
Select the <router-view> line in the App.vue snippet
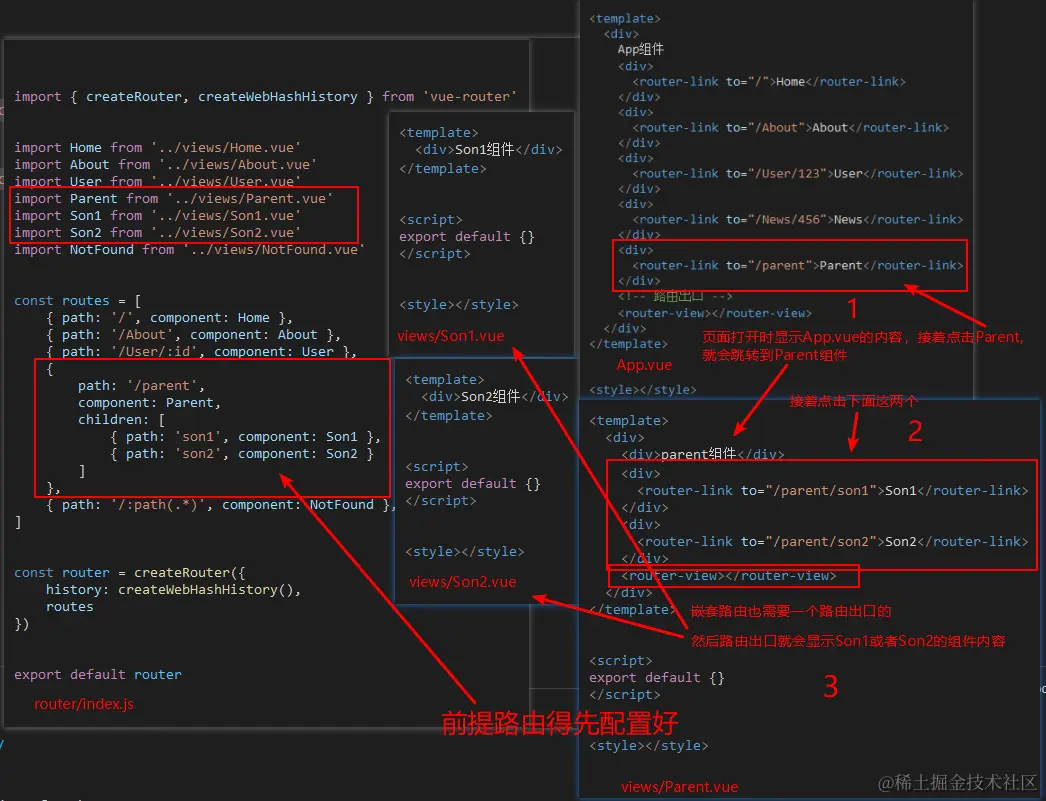click(714, 313)
